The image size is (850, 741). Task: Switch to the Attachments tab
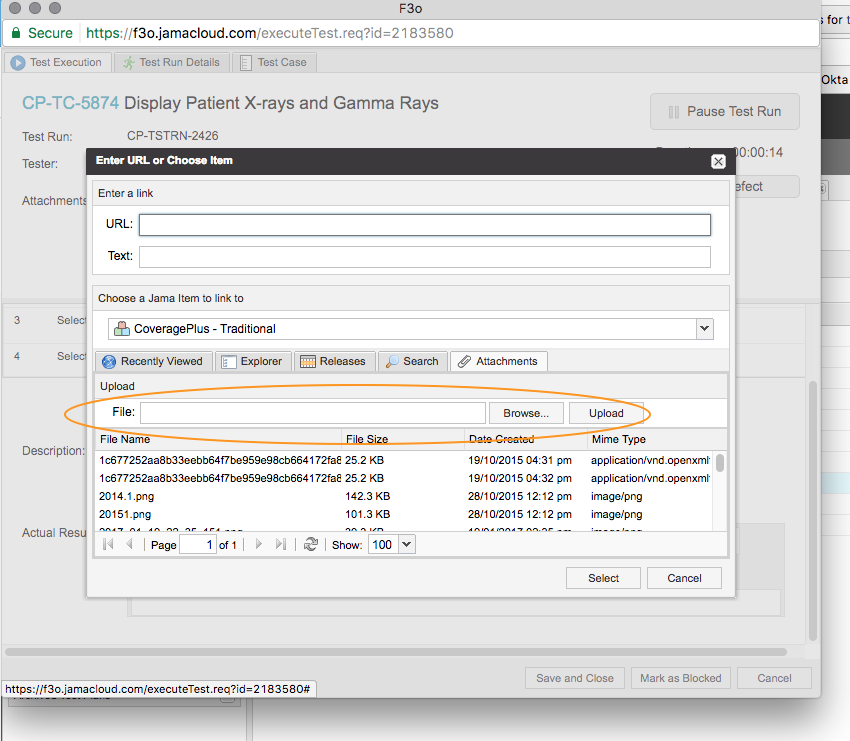point(498,362)
